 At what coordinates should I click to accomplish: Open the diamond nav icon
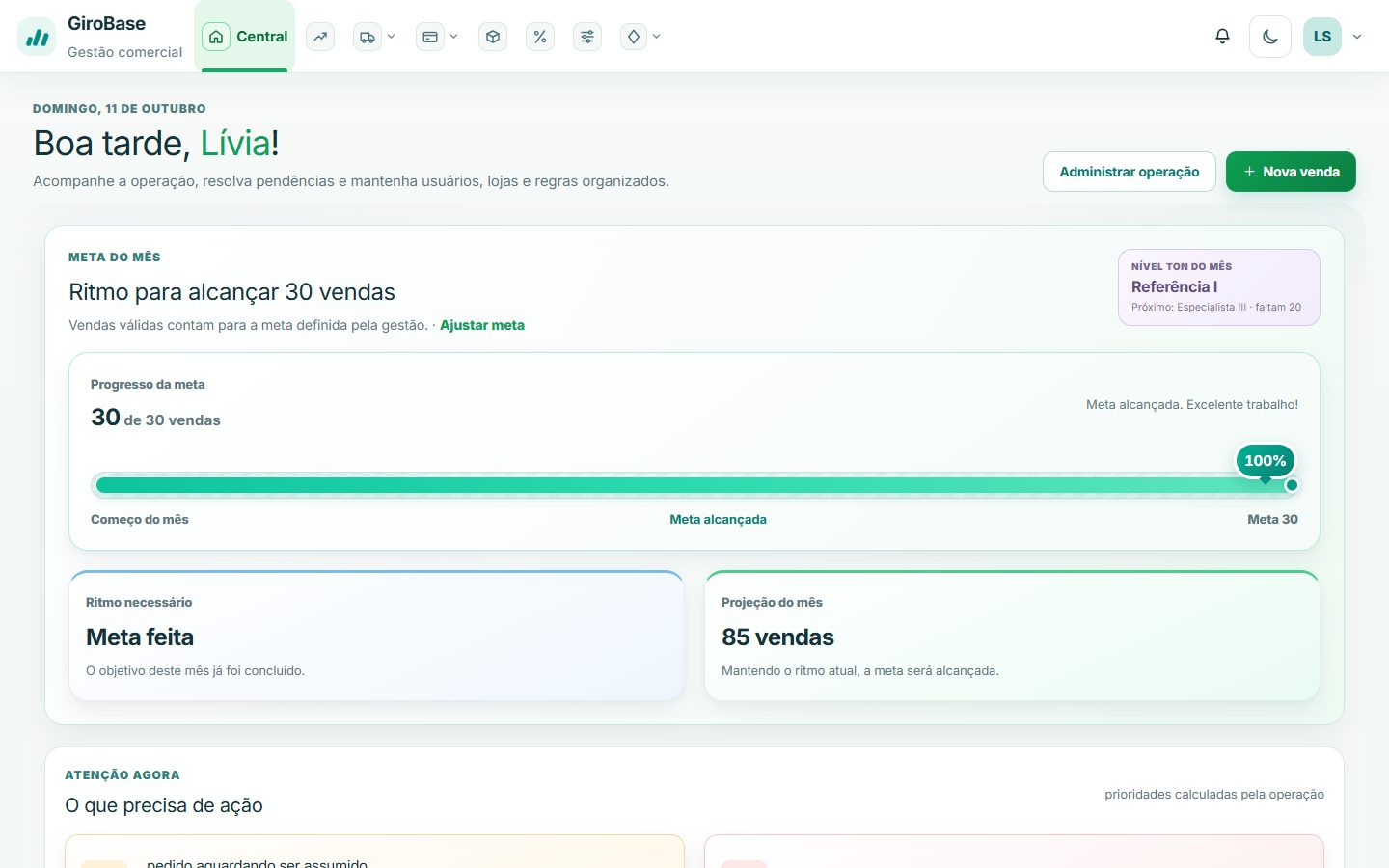pyautogui.click(x=634, y=37)
